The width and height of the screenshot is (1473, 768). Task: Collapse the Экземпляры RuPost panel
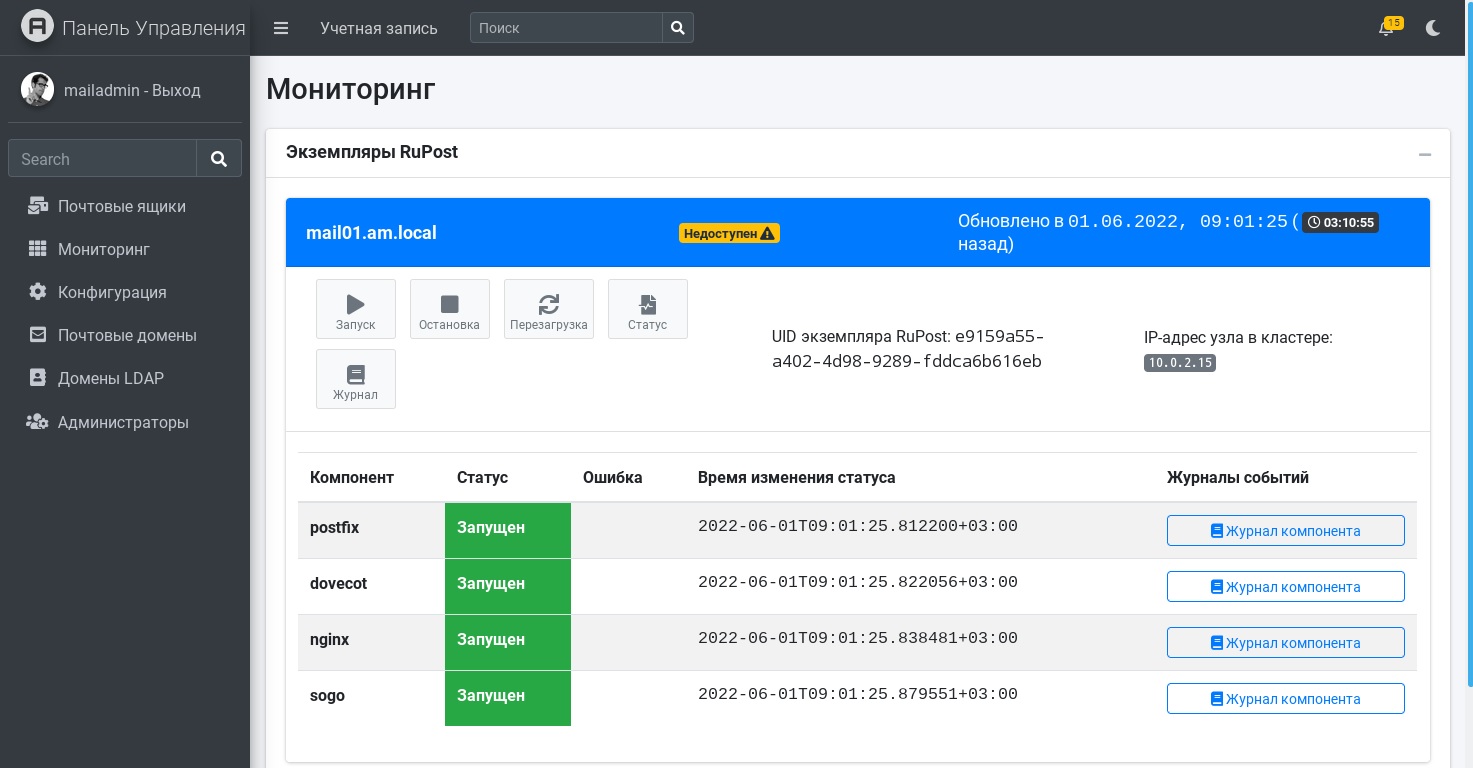click(x=1425, y=154)
